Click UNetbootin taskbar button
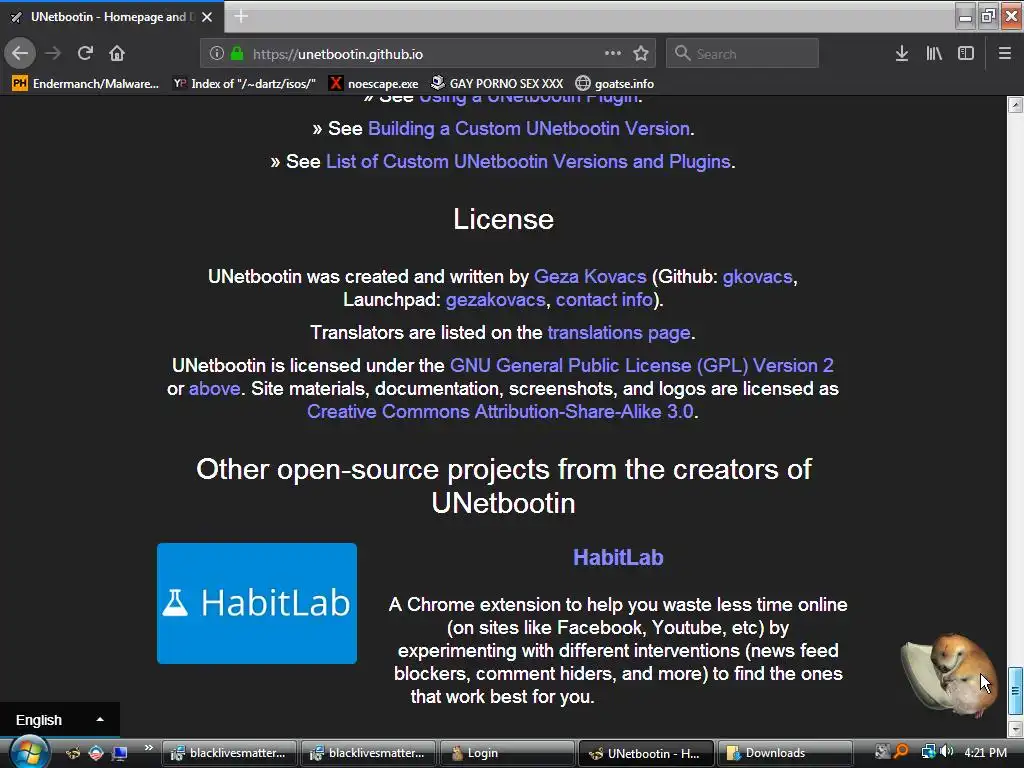 645,753
